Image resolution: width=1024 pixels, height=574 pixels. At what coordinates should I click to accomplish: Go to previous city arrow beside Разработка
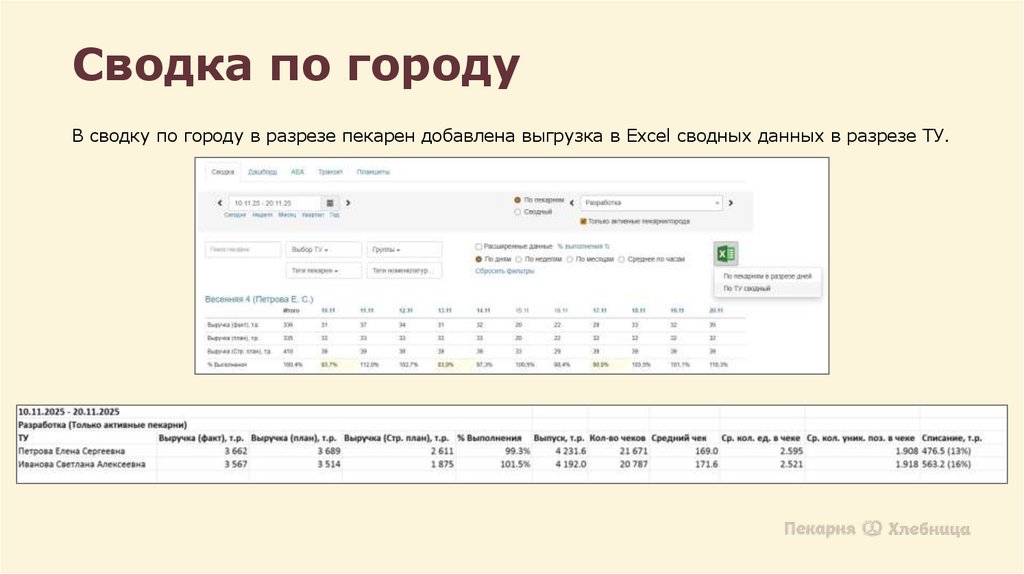(x=571, y=203)
